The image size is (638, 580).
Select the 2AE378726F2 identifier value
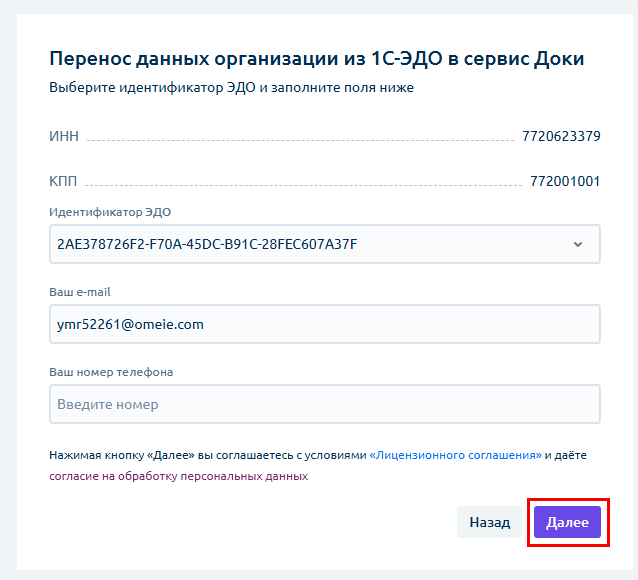(x=207, y=244)
